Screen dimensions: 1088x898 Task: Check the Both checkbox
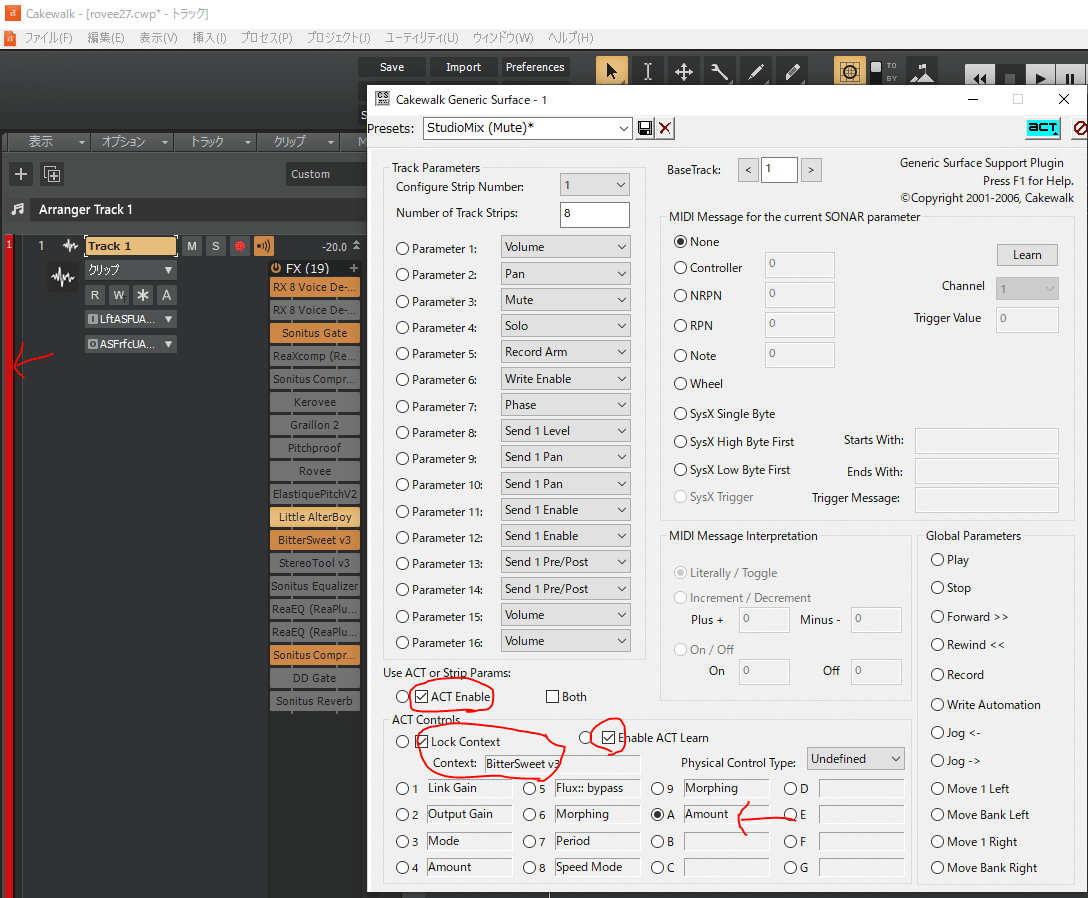(x=552, y=697)
